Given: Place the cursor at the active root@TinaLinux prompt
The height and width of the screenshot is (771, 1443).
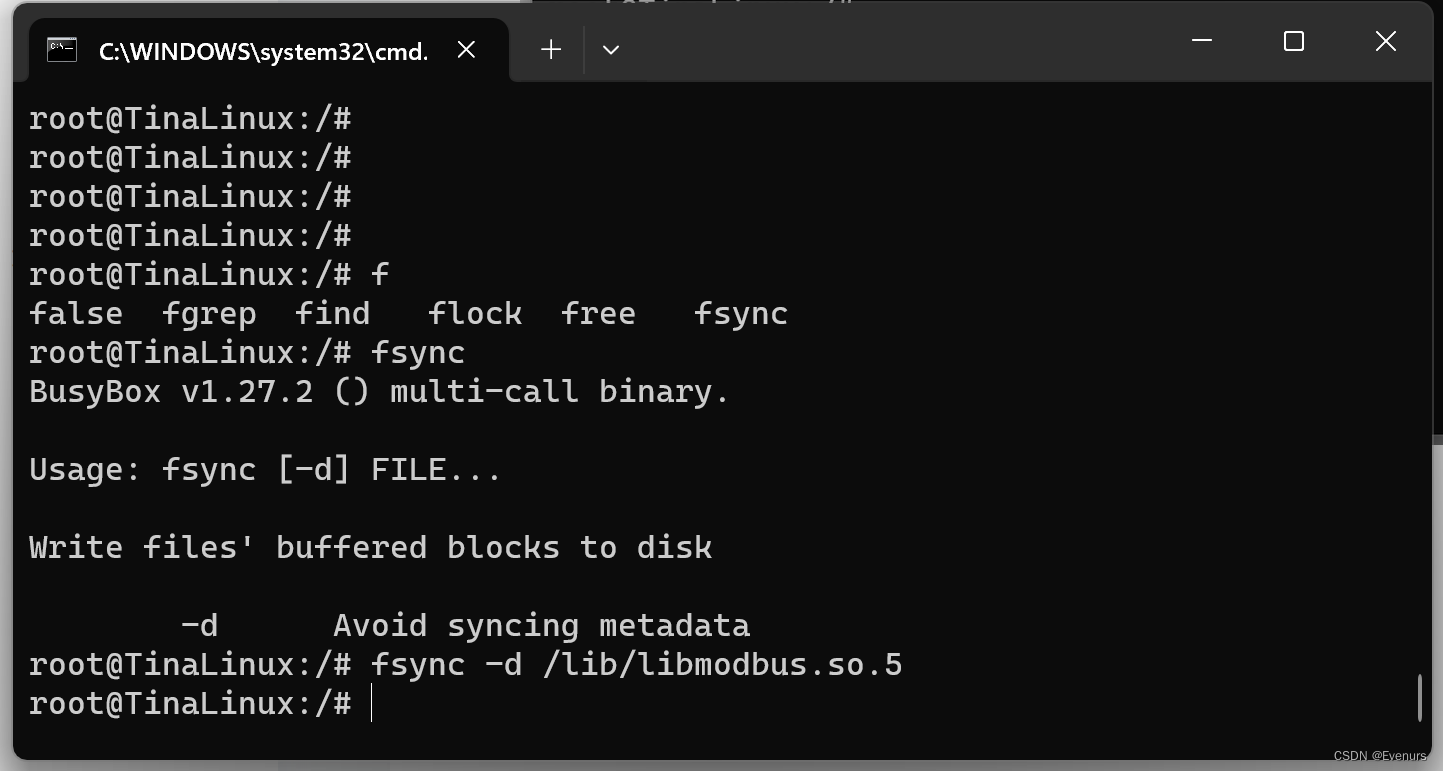Looking at the screenshot, I should [x=372, y=703].
